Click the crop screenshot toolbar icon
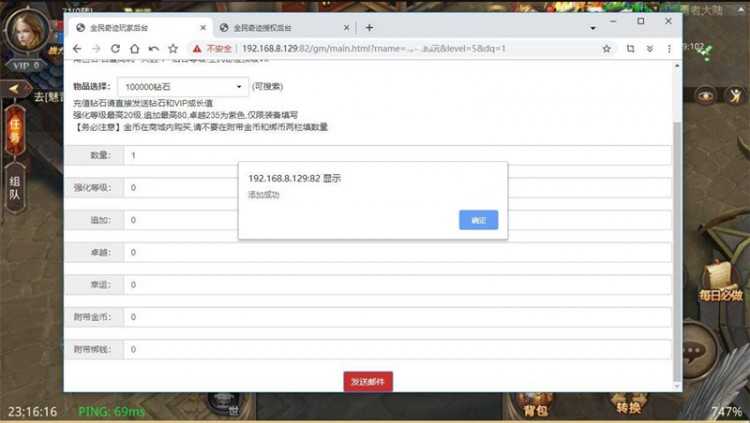The height and width of the screenshot is (423, 750). pyautogui.click(x=630, y=48)
